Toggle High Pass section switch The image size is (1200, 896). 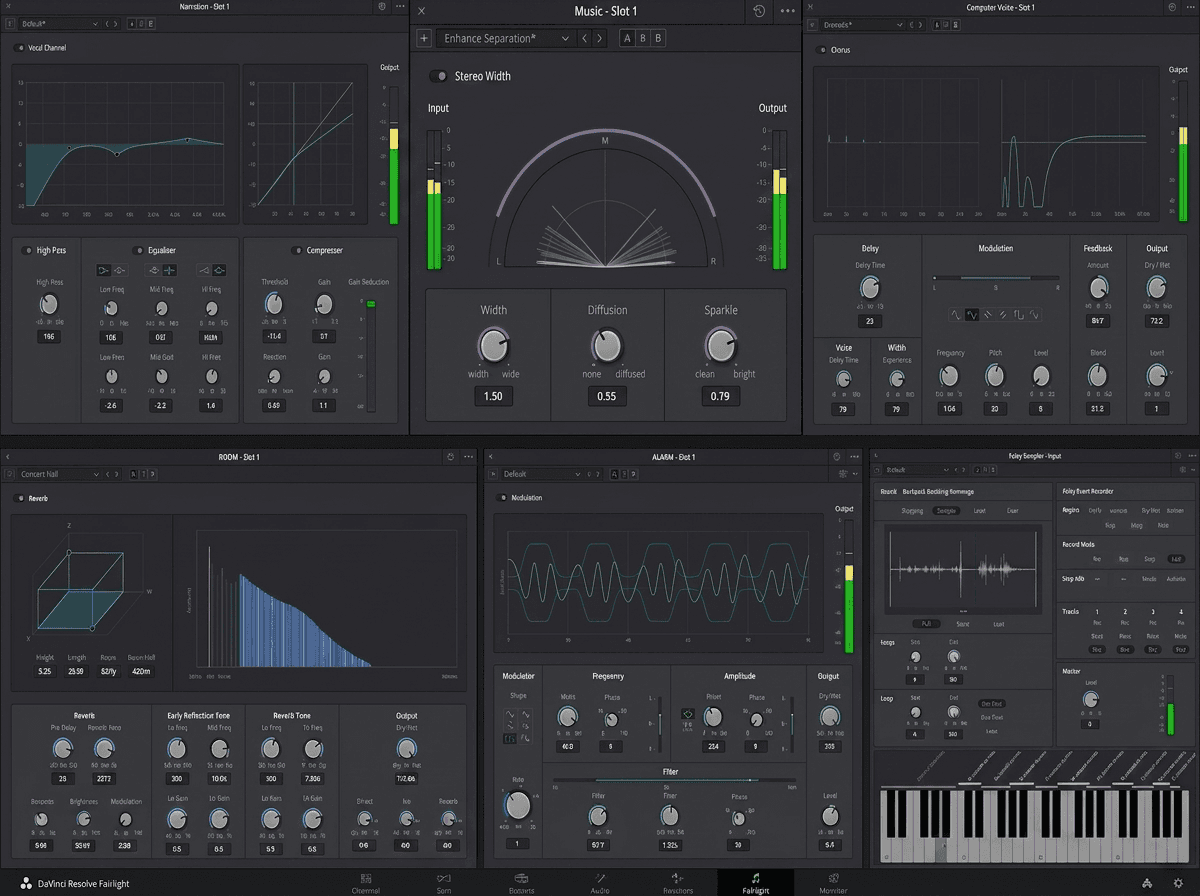click(x=27, y=250)
